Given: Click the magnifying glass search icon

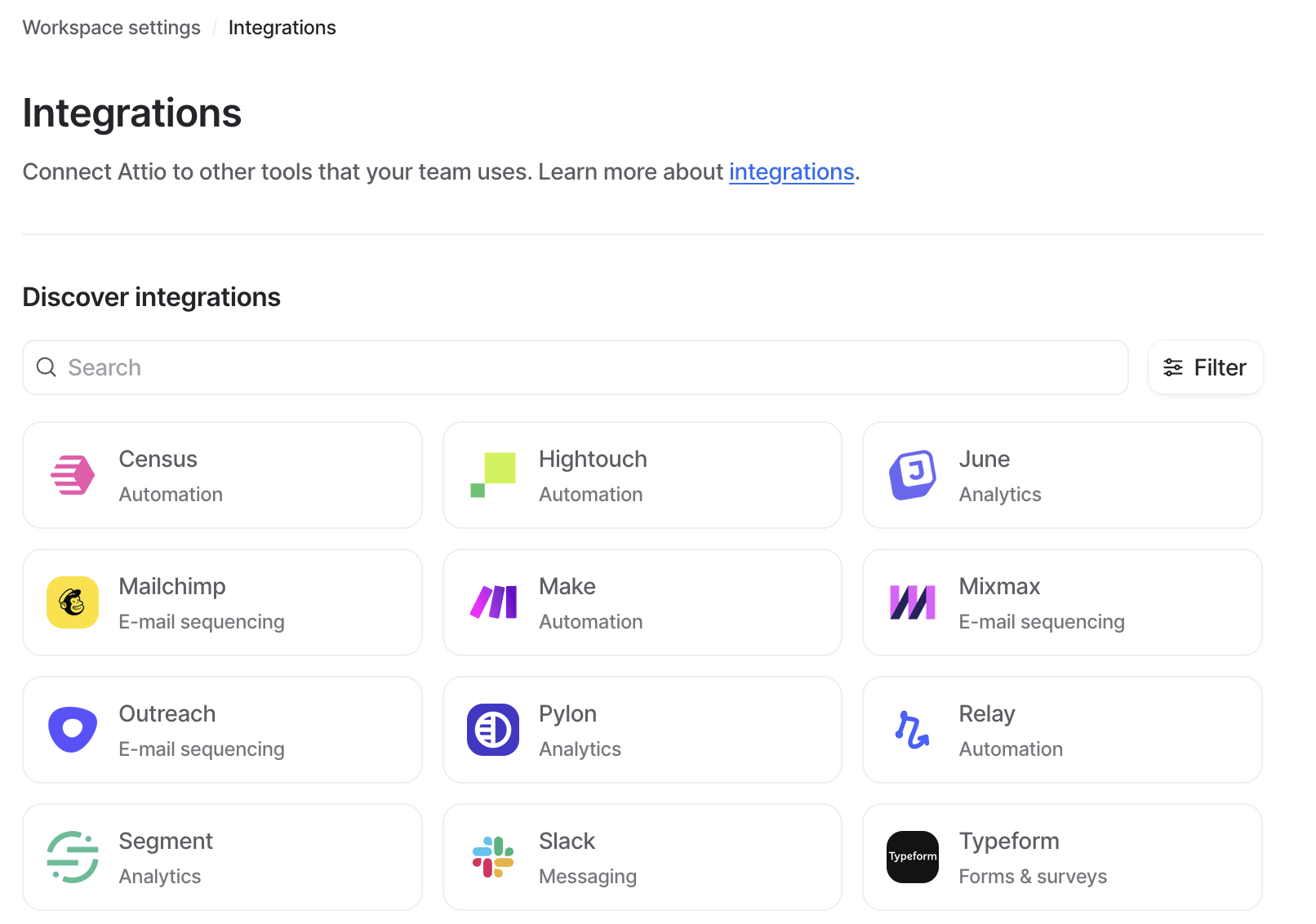Looking at the screenshot, I should (46, 367).
